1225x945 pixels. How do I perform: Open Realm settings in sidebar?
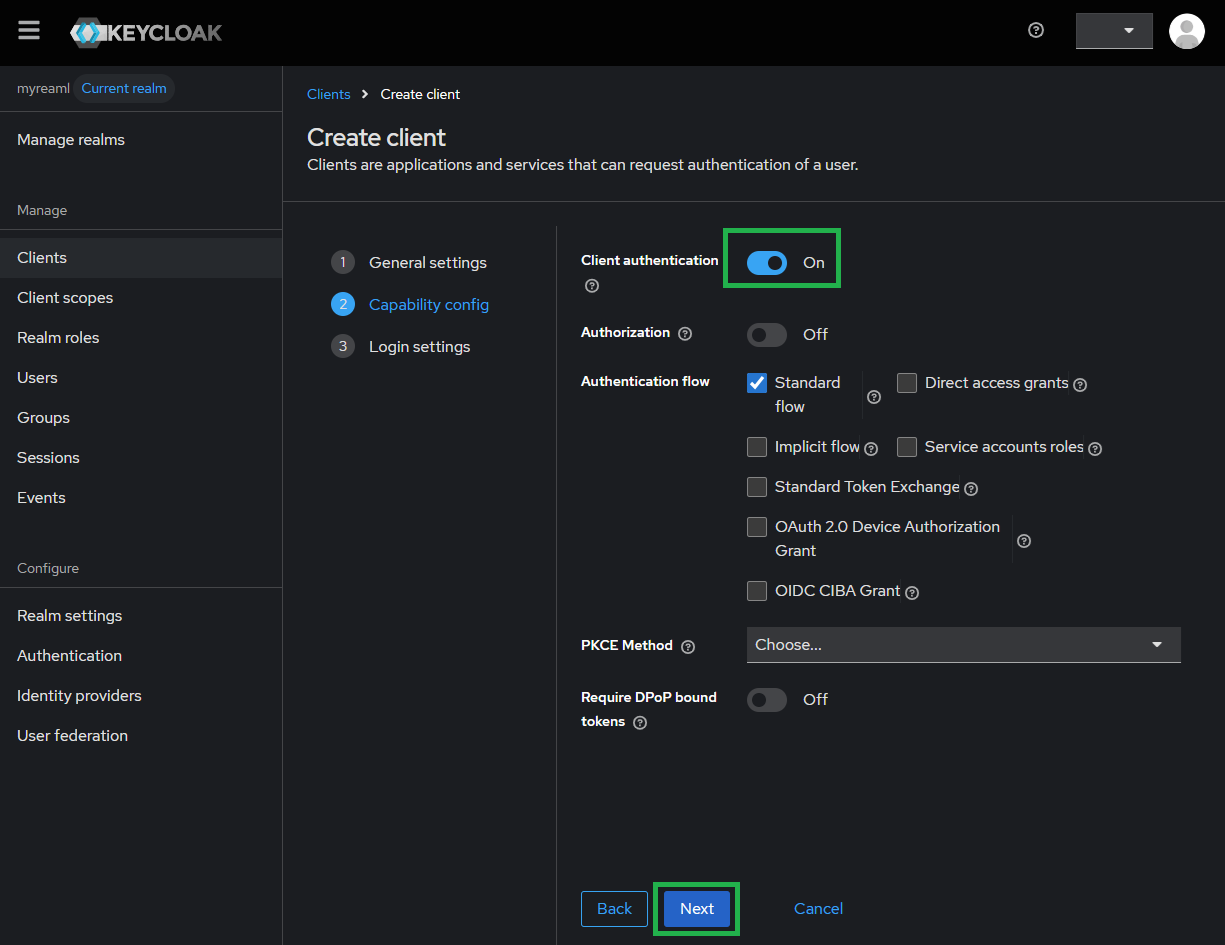pyautogui.click(x=70, y=616)
